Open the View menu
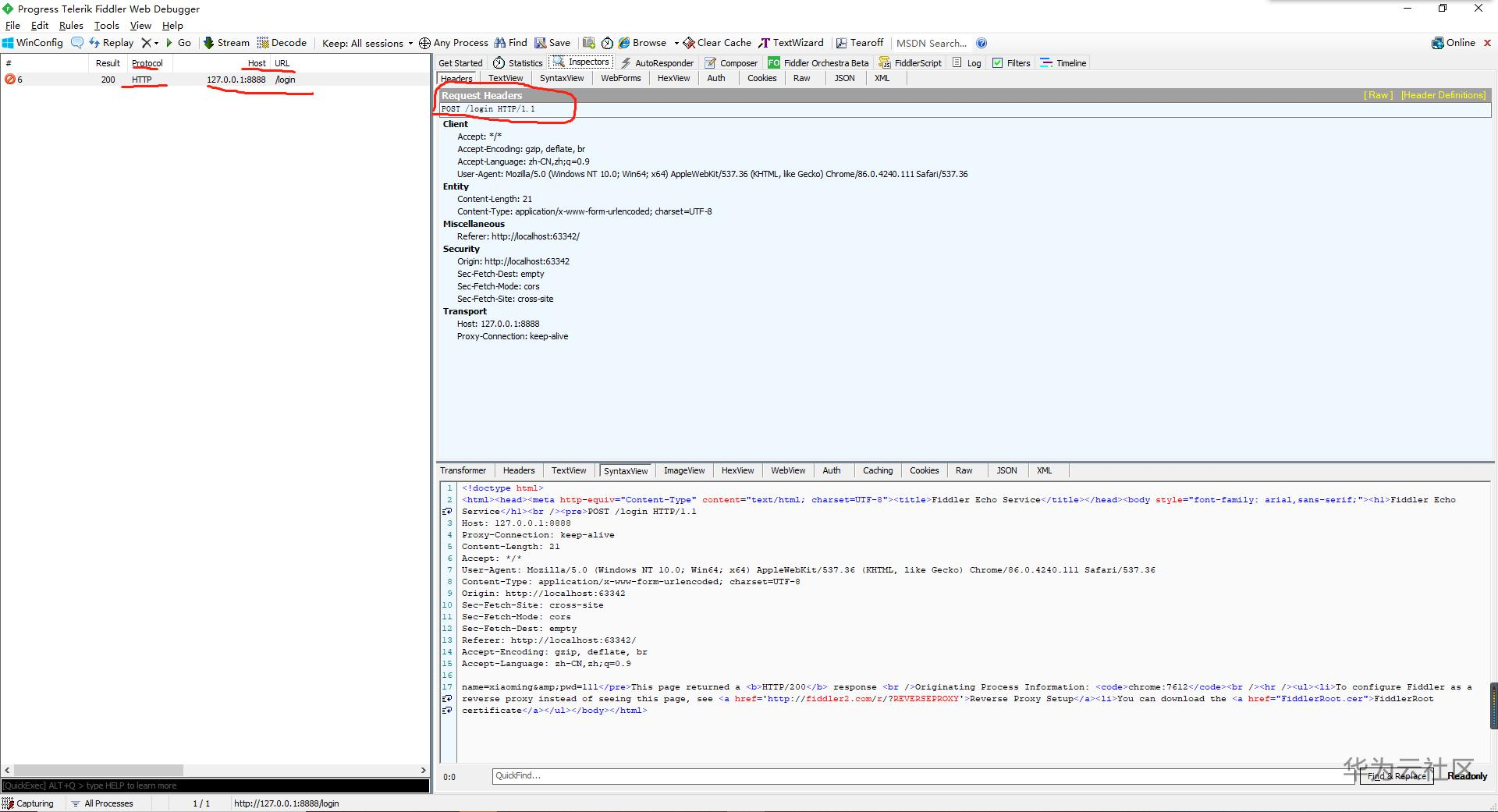This screenshot has width=1498, height=812. 140,26
